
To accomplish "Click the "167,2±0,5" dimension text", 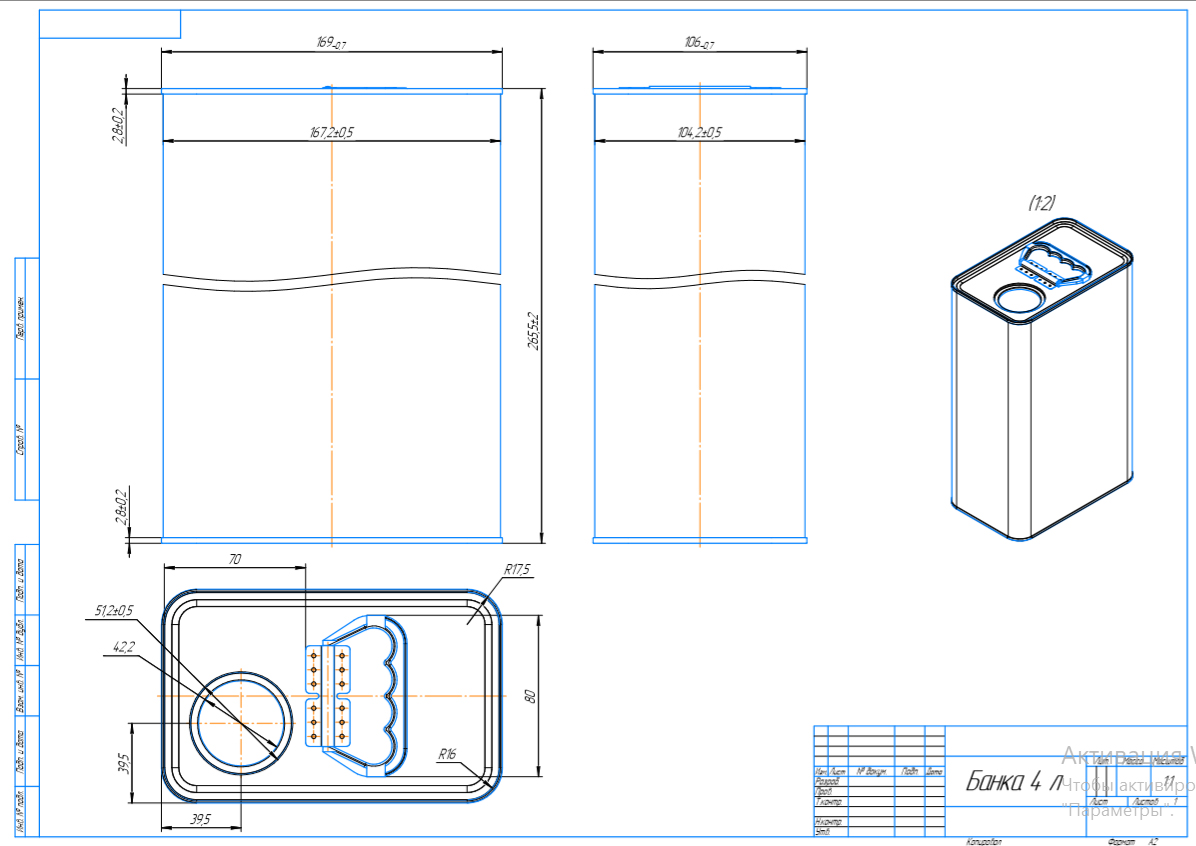I will click(x=332, y=133).
